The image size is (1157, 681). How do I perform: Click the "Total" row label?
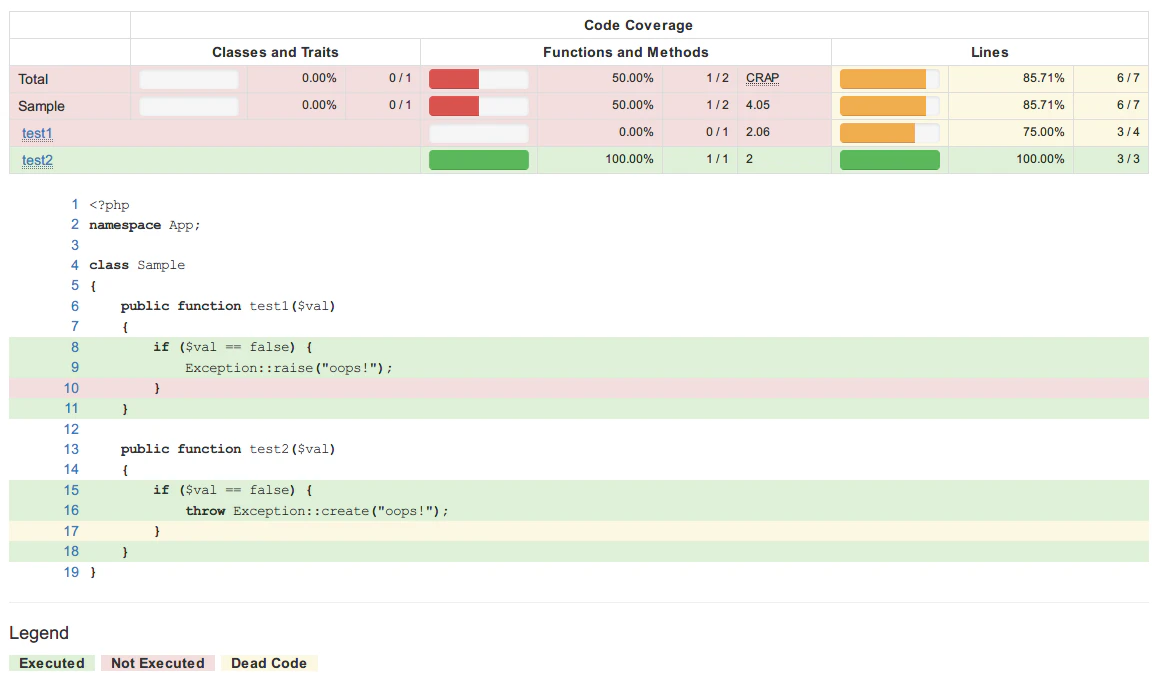(33, 79)
